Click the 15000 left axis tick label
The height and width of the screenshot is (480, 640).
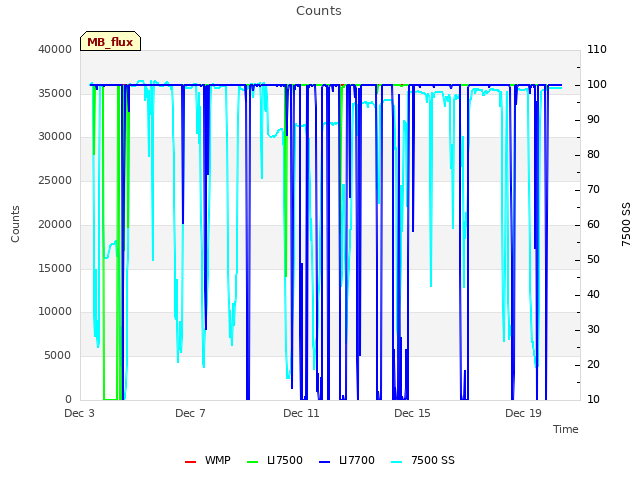[55, 268]
